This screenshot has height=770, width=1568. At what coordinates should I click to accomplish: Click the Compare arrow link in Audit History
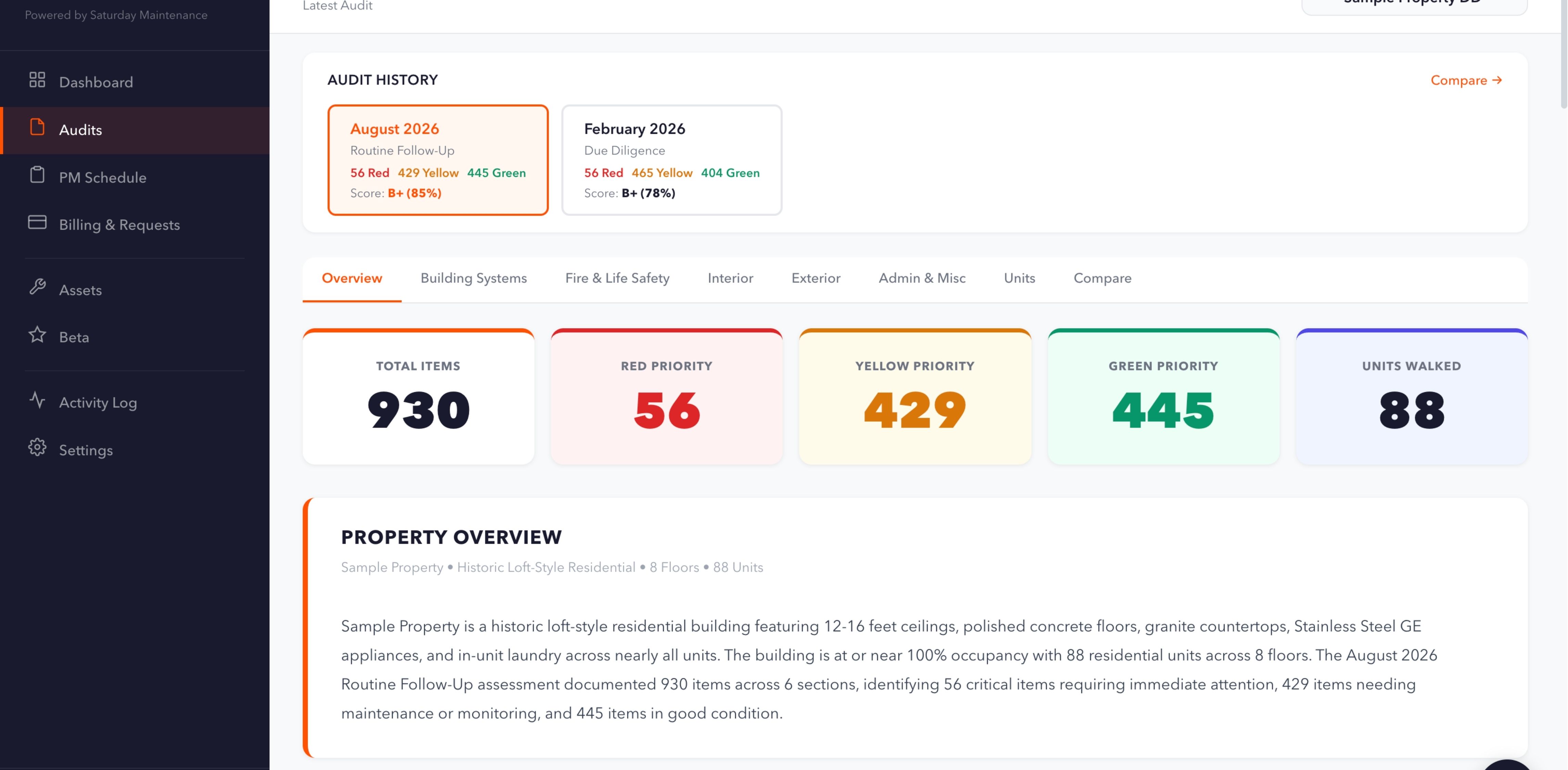[x=1466, y=80]
